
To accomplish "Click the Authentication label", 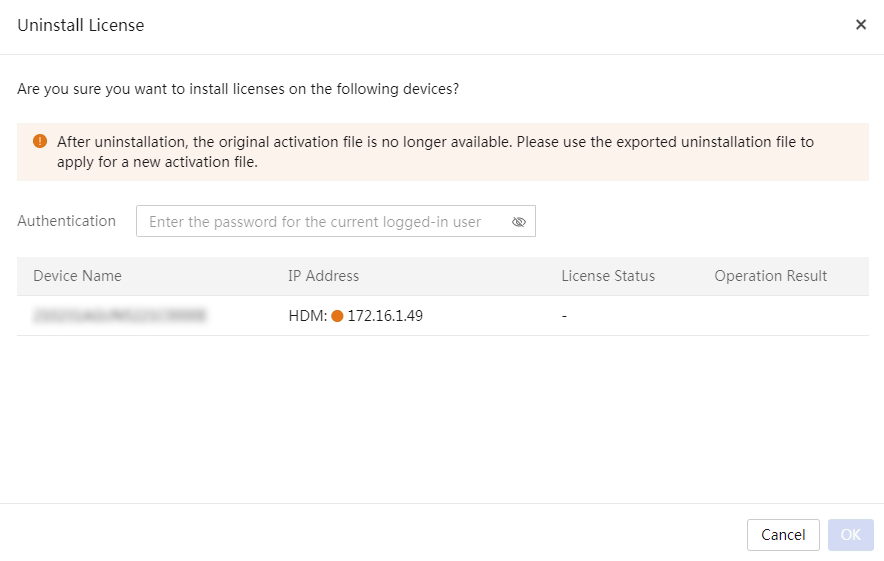I will click(x=66, y=221).
